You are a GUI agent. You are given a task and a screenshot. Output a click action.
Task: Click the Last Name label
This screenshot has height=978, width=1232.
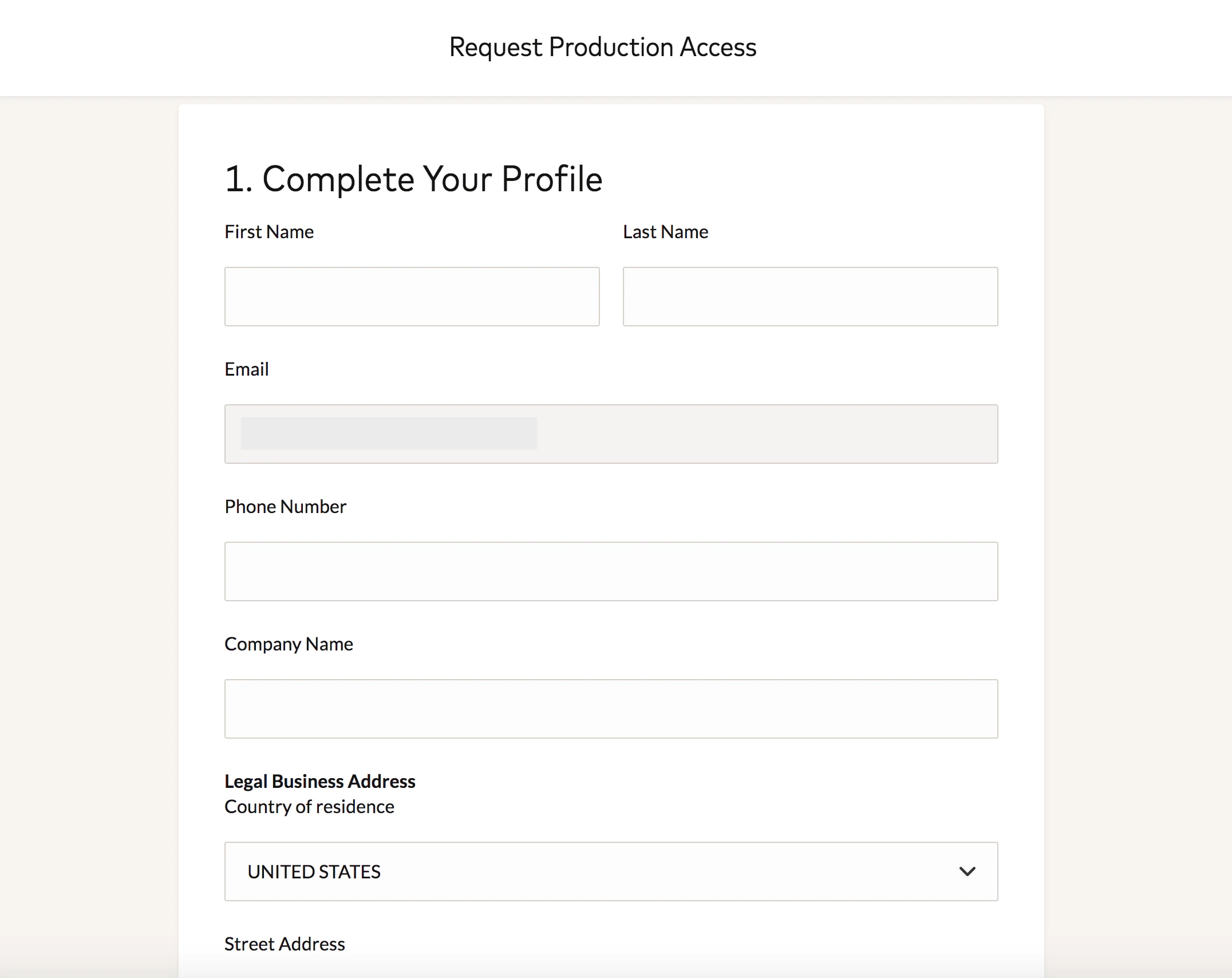tap(665, 232)
